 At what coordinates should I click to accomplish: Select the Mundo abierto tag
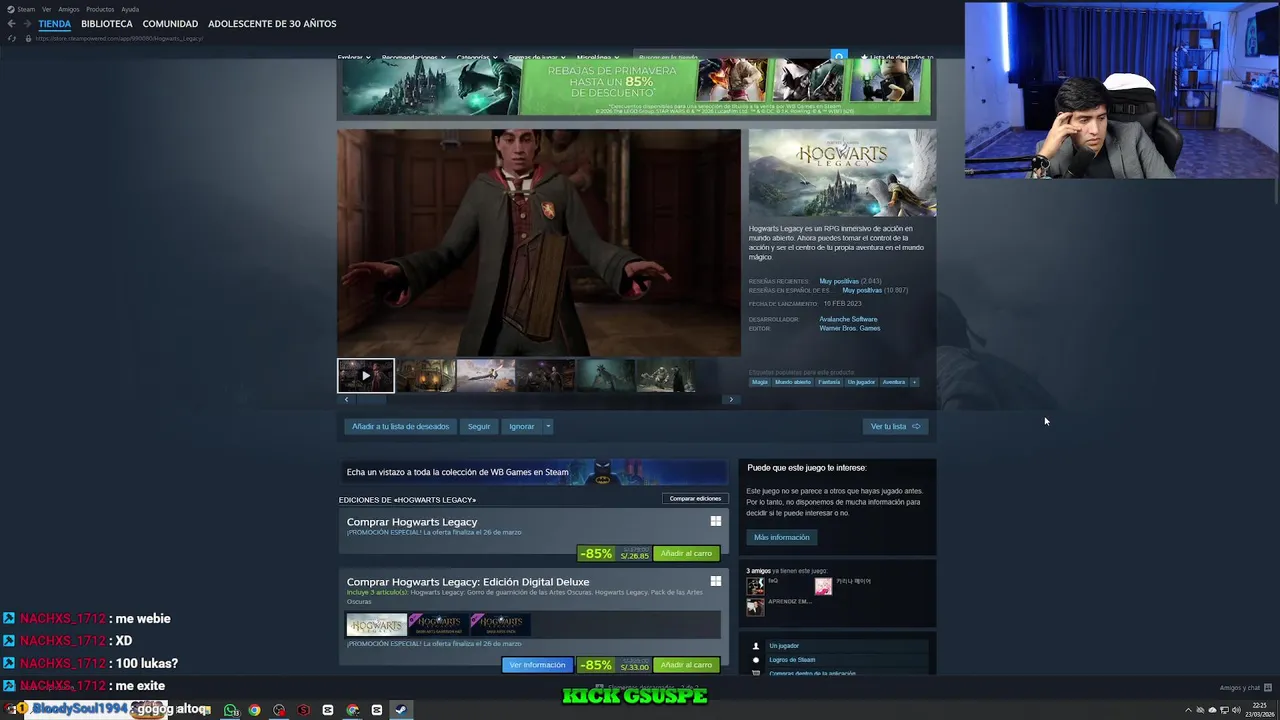[793, 382]
